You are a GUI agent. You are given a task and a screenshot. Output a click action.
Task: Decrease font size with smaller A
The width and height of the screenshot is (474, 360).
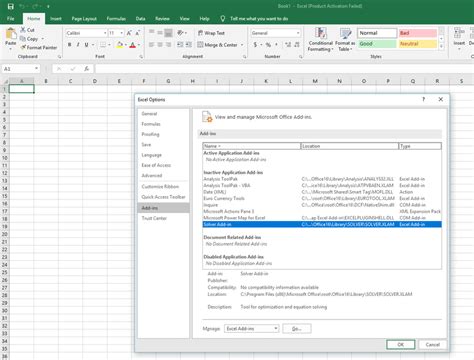pos(137,33)
